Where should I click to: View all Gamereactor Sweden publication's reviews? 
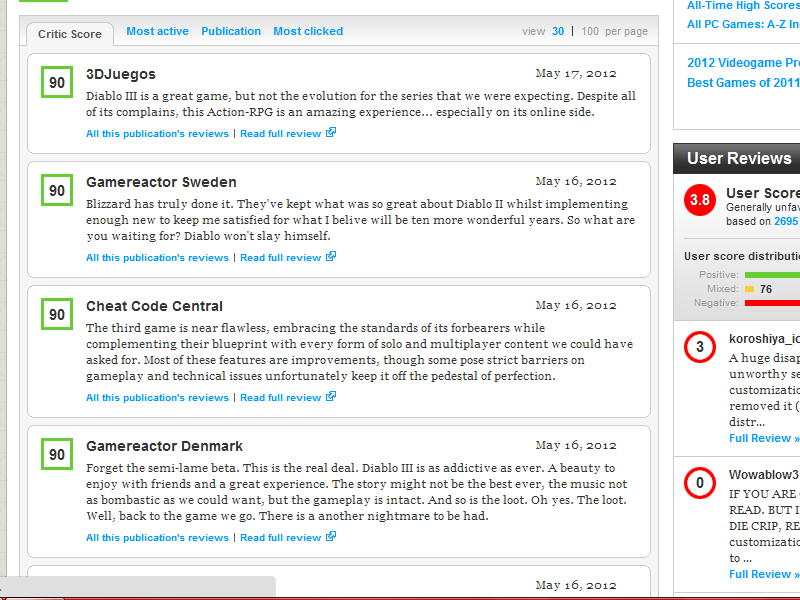(x=157, y=258)
